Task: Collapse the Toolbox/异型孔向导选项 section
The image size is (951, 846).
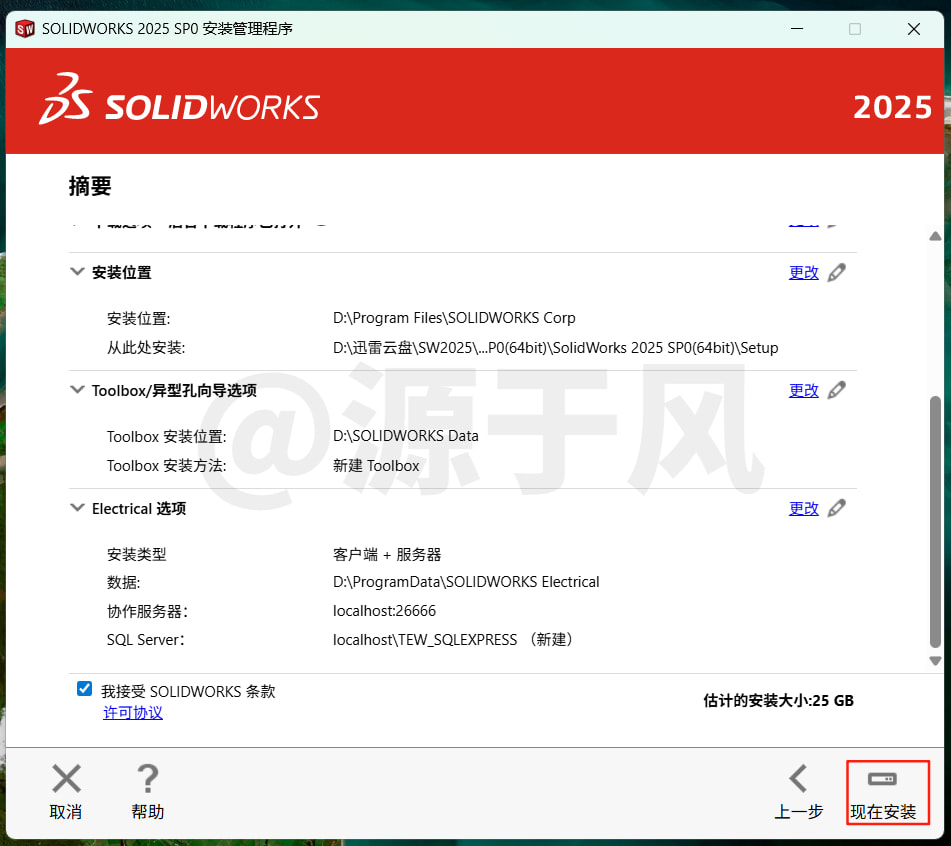Action: pos(77,389)
